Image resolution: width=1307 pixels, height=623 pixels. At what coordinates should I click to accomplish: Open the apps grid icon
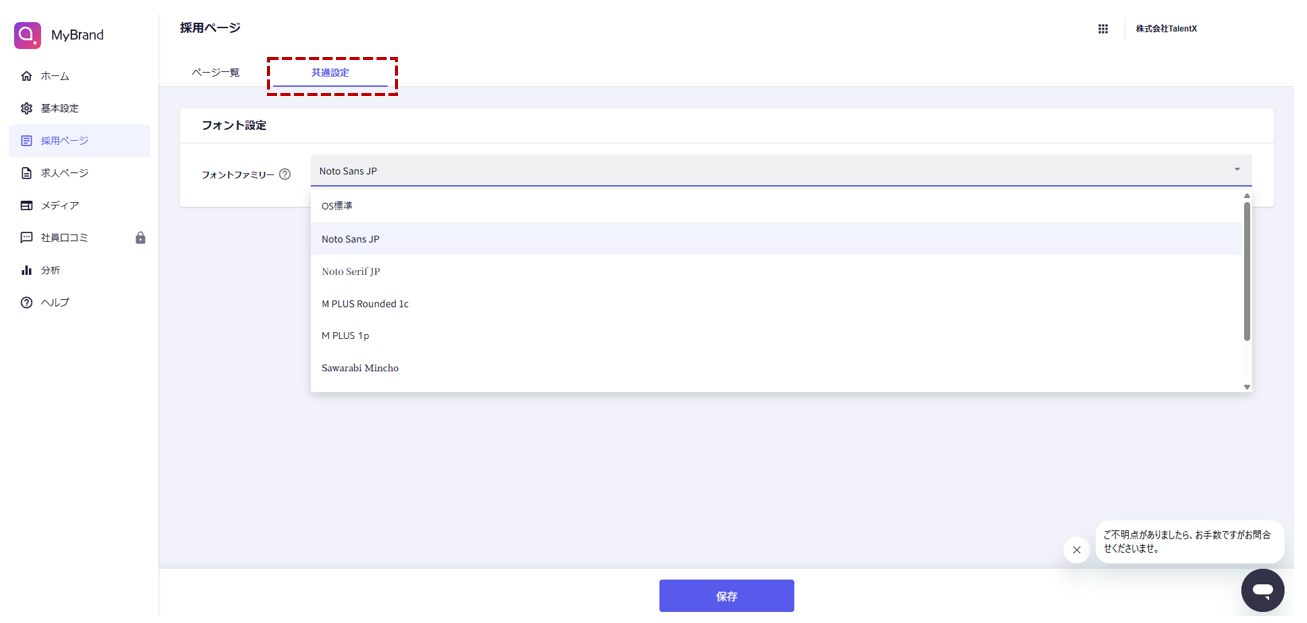1103,29
